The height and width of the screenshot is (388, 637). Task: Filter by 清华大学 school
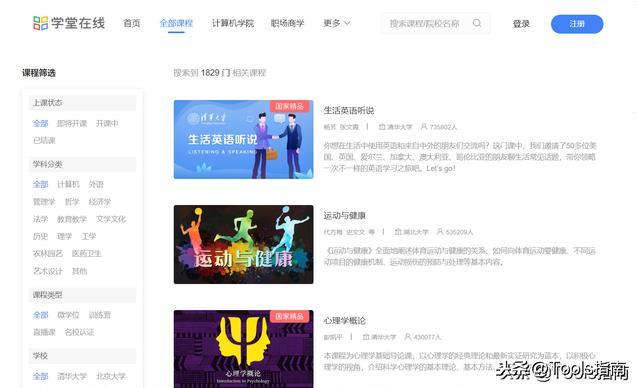(72, 376)
